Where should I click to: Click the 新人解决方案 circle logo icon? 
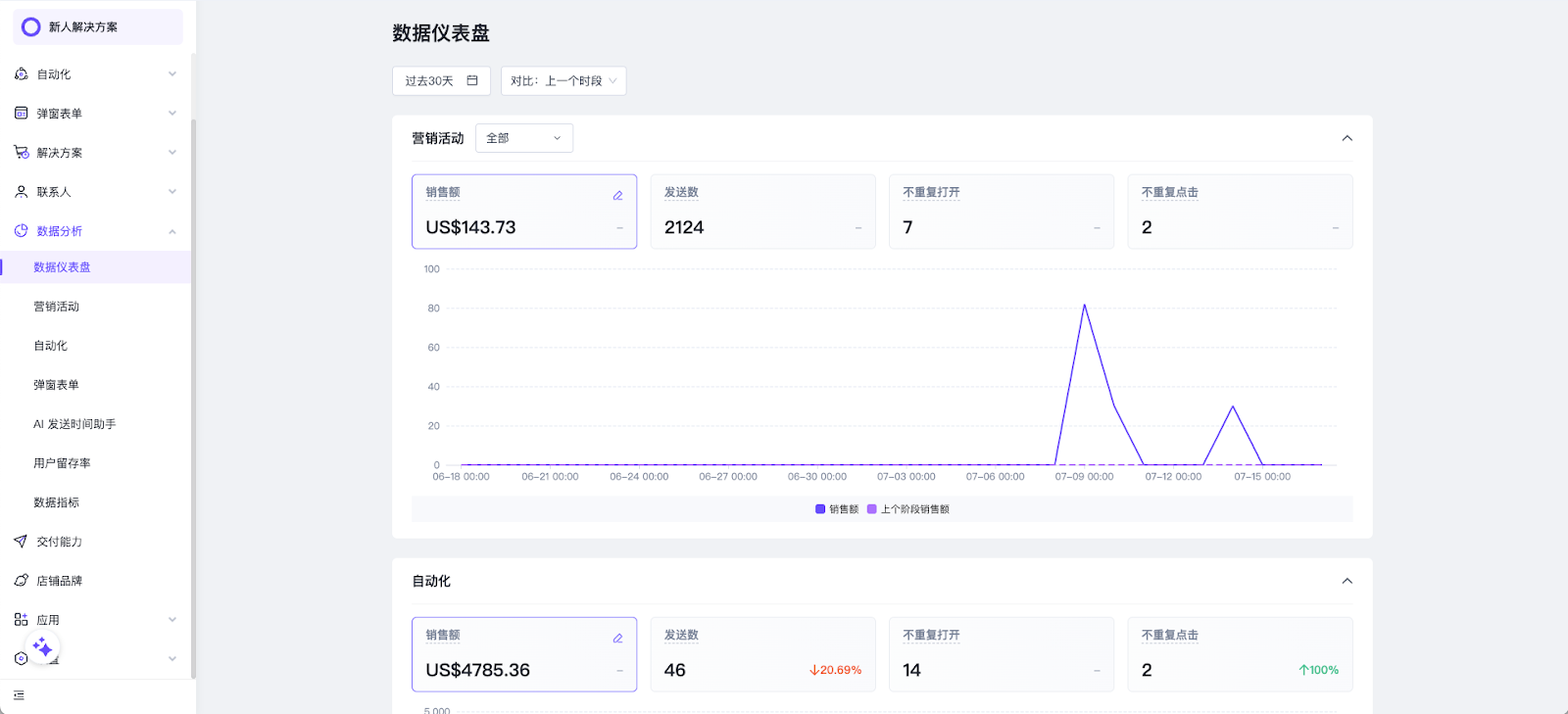click(31, 27)
